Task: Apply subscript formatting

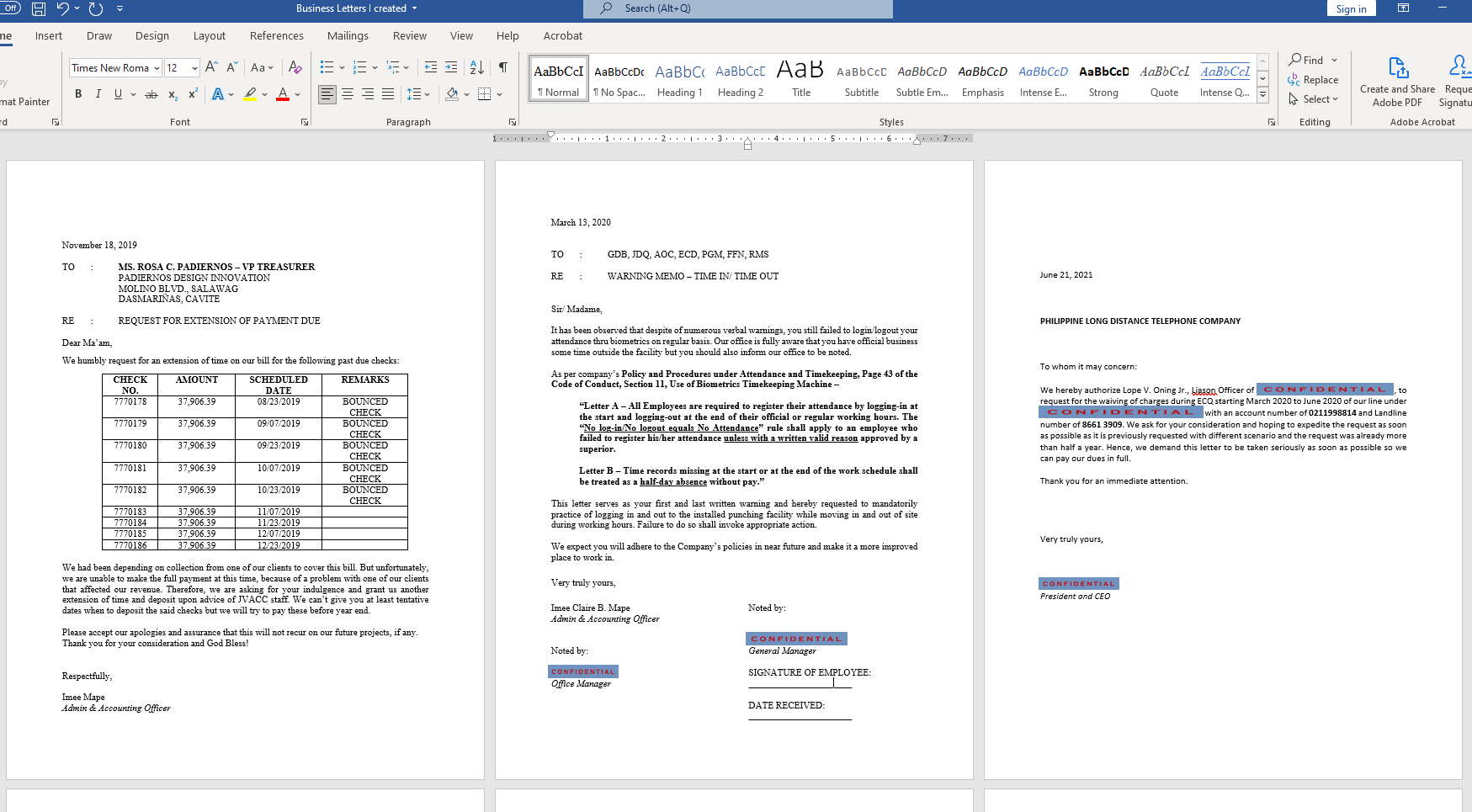Action: point(173,94)
